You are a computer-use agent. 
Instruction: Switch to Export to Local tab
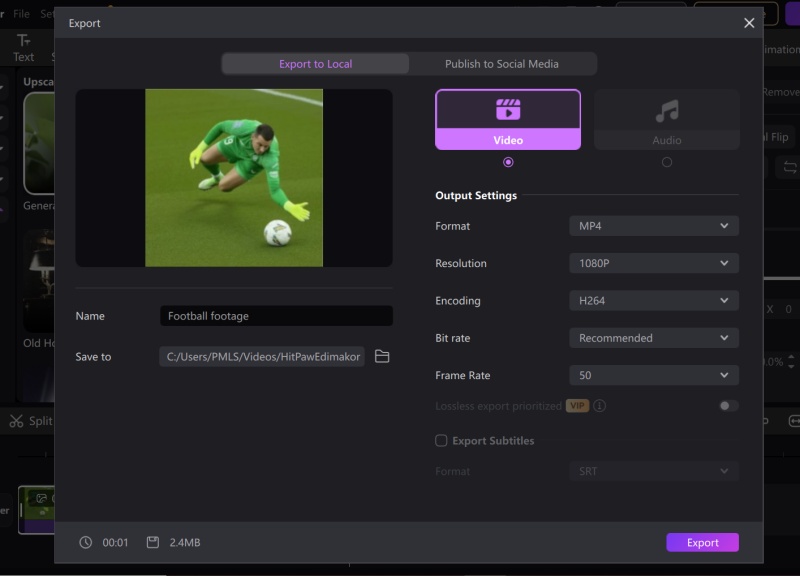(315, 64)
